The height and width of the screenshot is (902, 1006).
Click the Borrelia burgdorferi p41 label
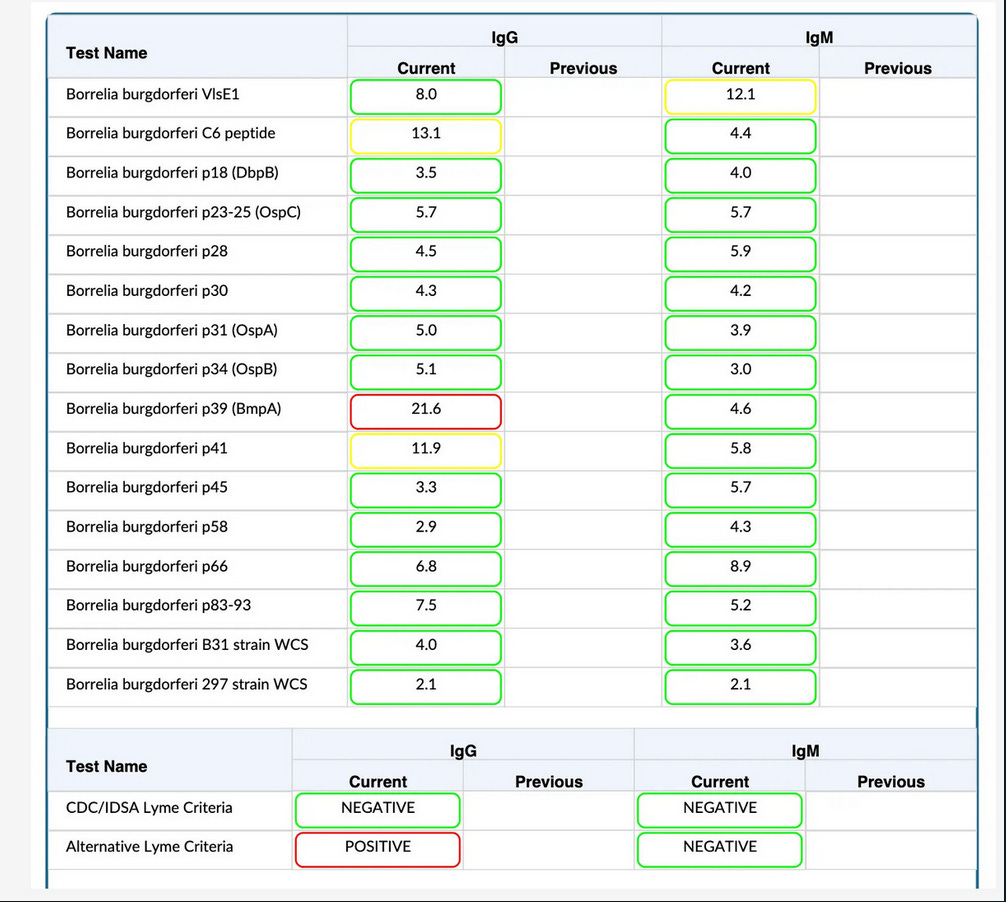coord(147,448)
